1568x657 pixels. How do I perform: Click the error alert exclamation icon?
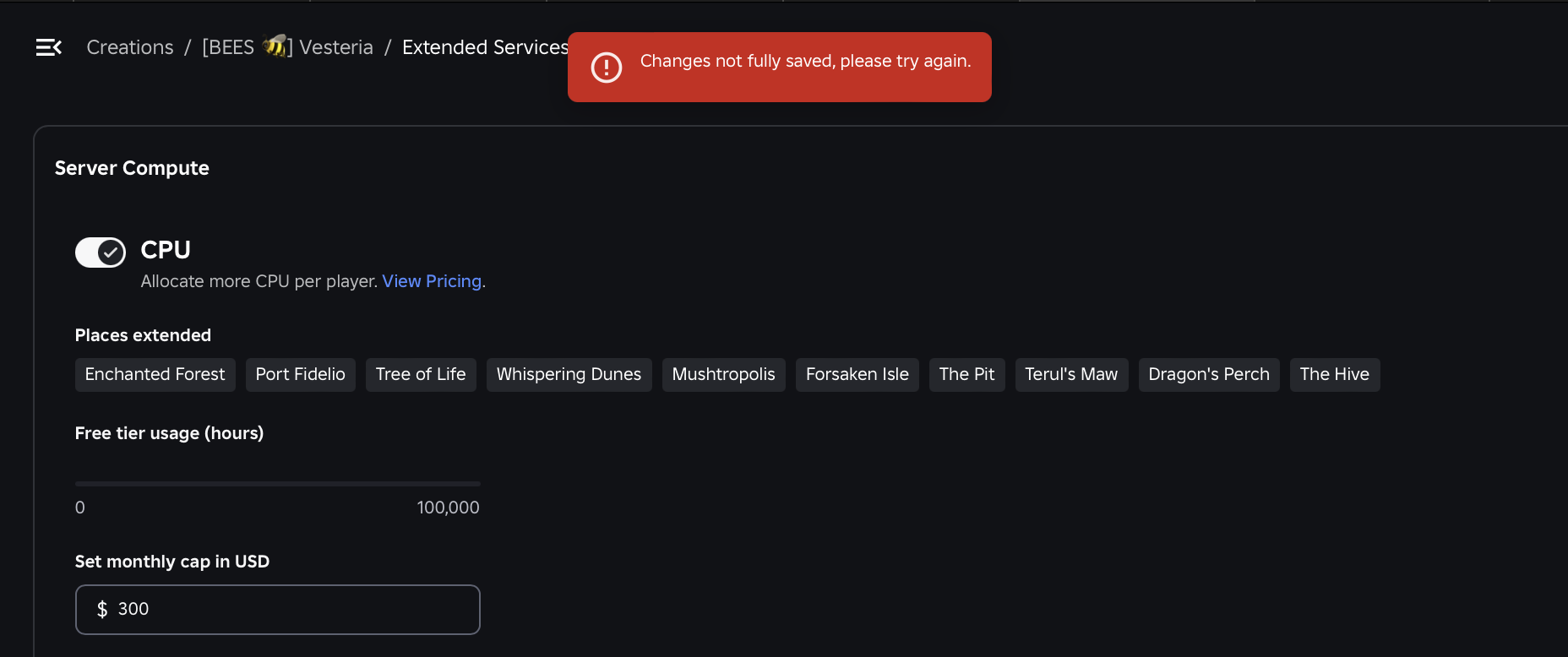607,68
